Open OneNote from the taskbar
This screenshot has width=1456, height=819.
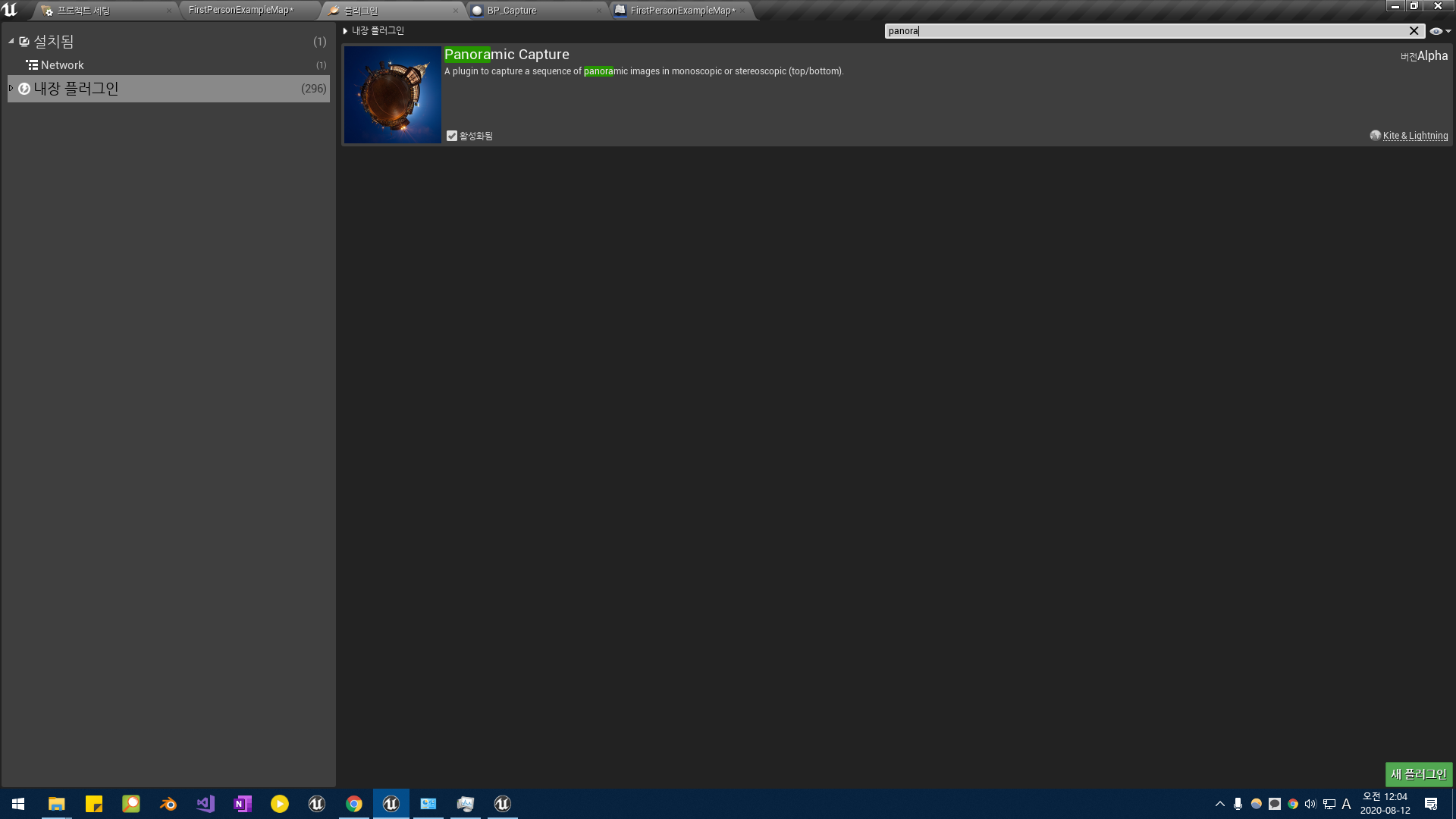[242, 804]
